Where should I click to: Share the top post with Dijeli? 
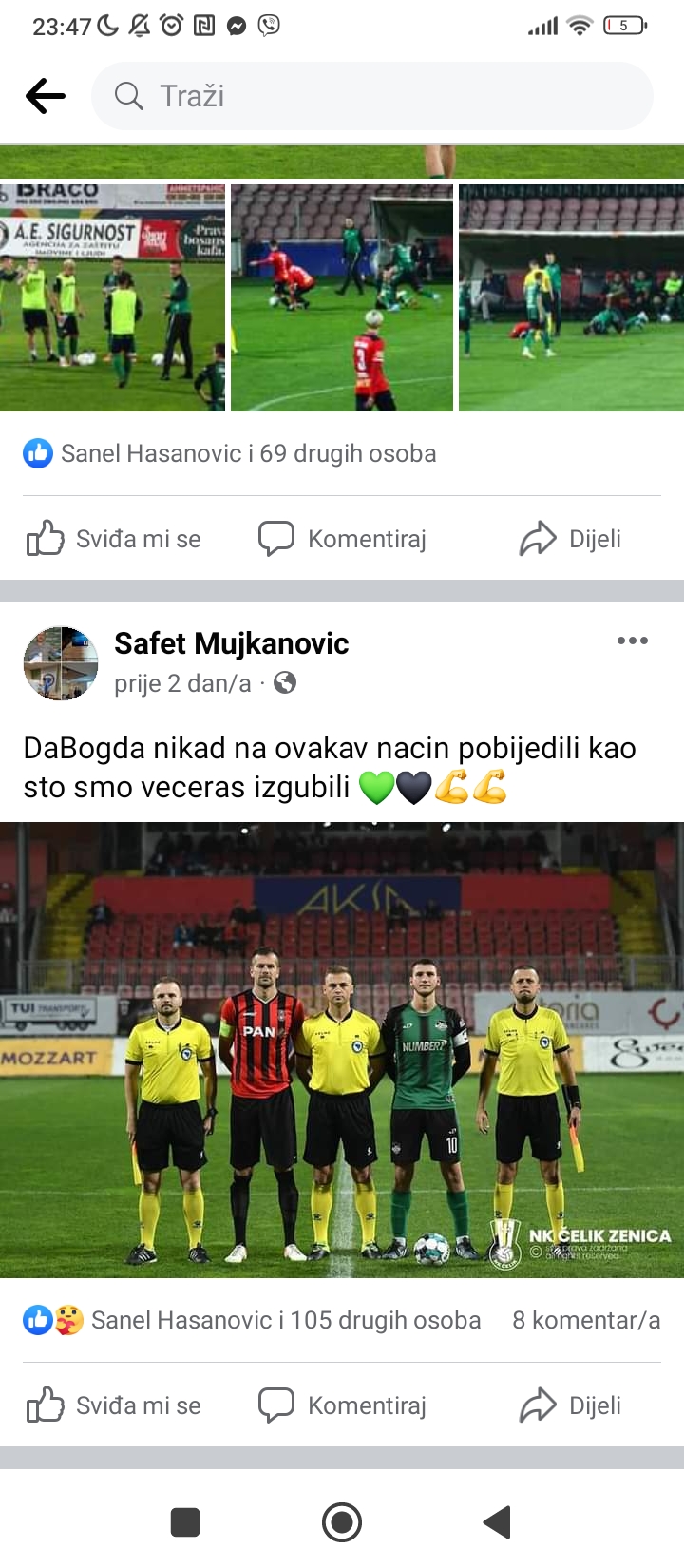click(570, 539)
